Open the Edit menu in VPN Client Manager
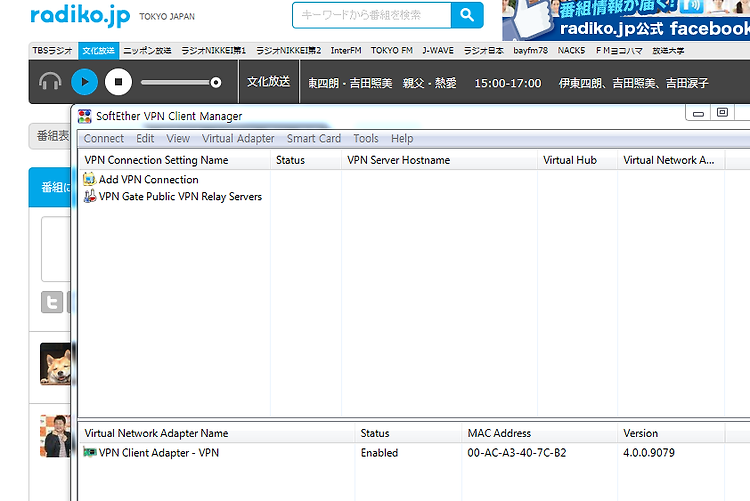750x501 pixels. tap(145, 139)
